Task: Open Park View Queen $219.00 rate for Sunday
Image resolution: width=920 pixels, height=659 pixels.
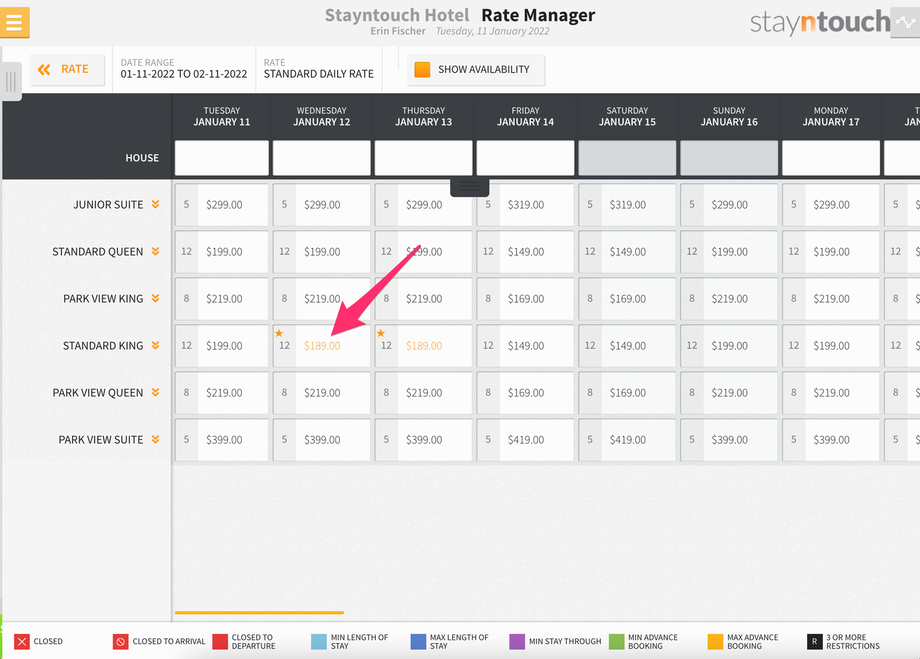Action: 729,393
